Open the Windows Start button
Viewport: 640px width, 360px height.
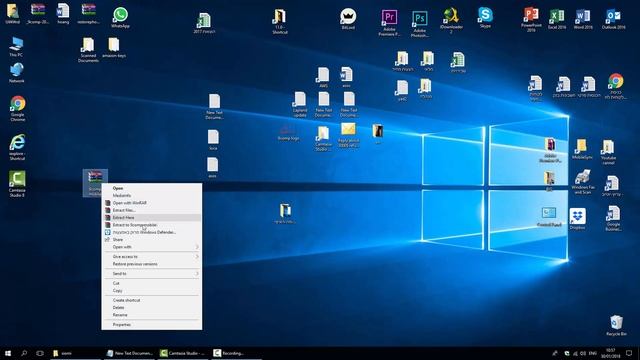[7, 353]
